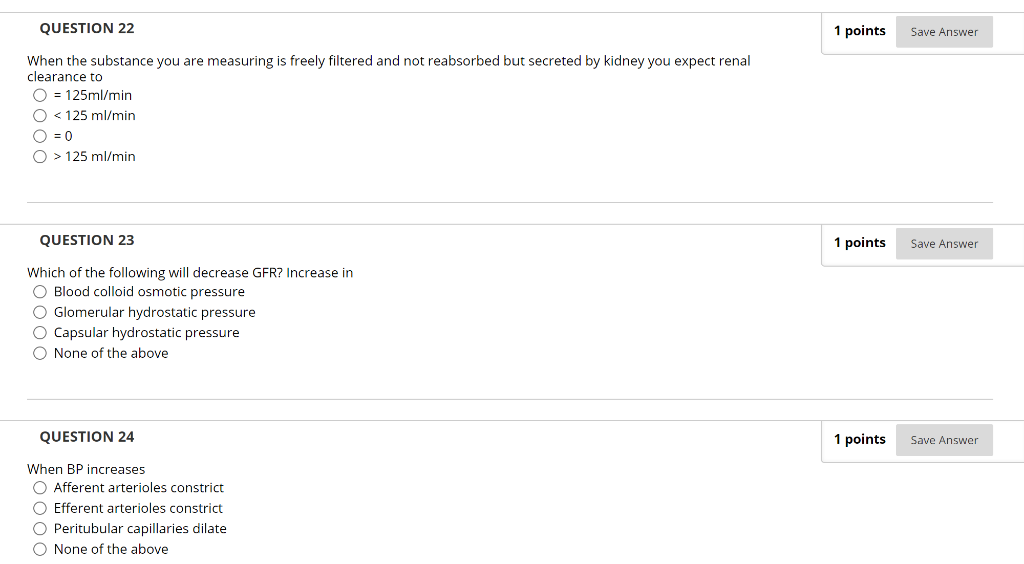The image size is (1024, 564).
Task: Save Answer for Question 24
Action: (944, 440)
